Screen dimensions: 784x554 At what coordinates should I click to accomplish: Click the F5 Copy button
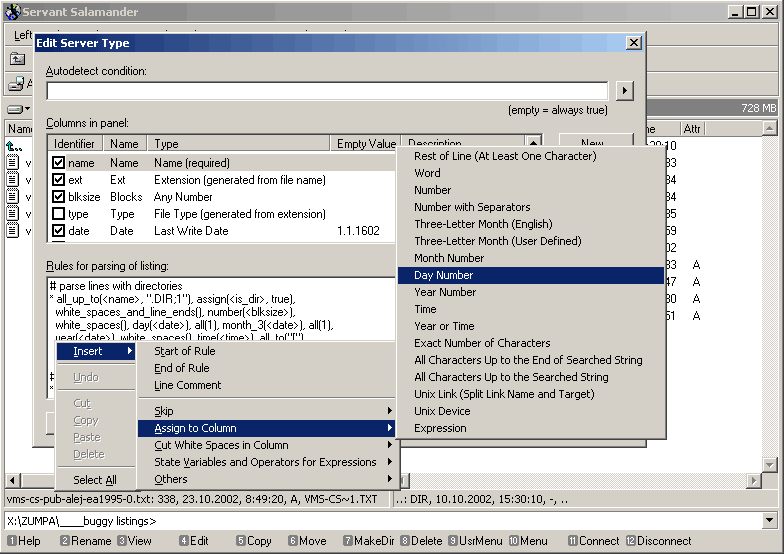(x=254, y=541)
